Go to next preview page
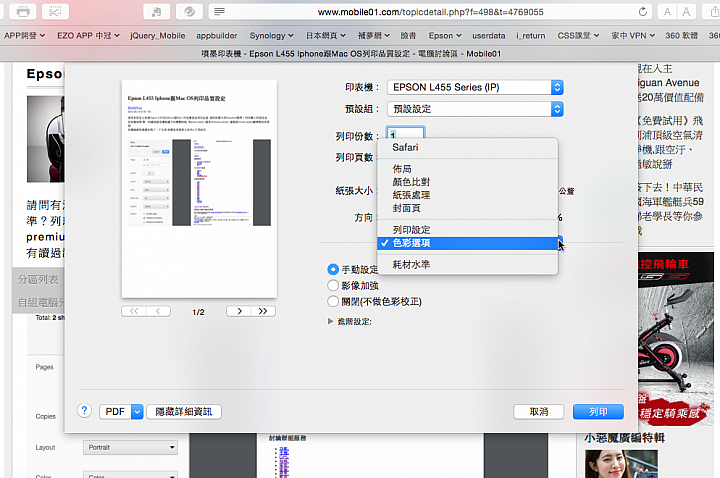The width and height of the screenshot is (720, 478). pyautogui.click(x=239, y=311)
